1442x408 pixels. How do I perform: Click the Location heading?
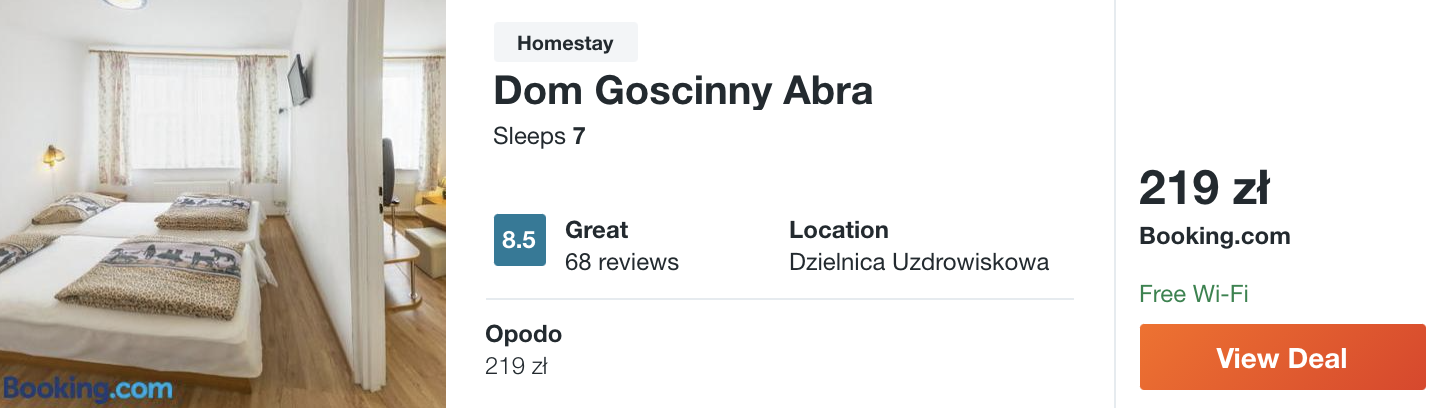(x=838, y=230)
